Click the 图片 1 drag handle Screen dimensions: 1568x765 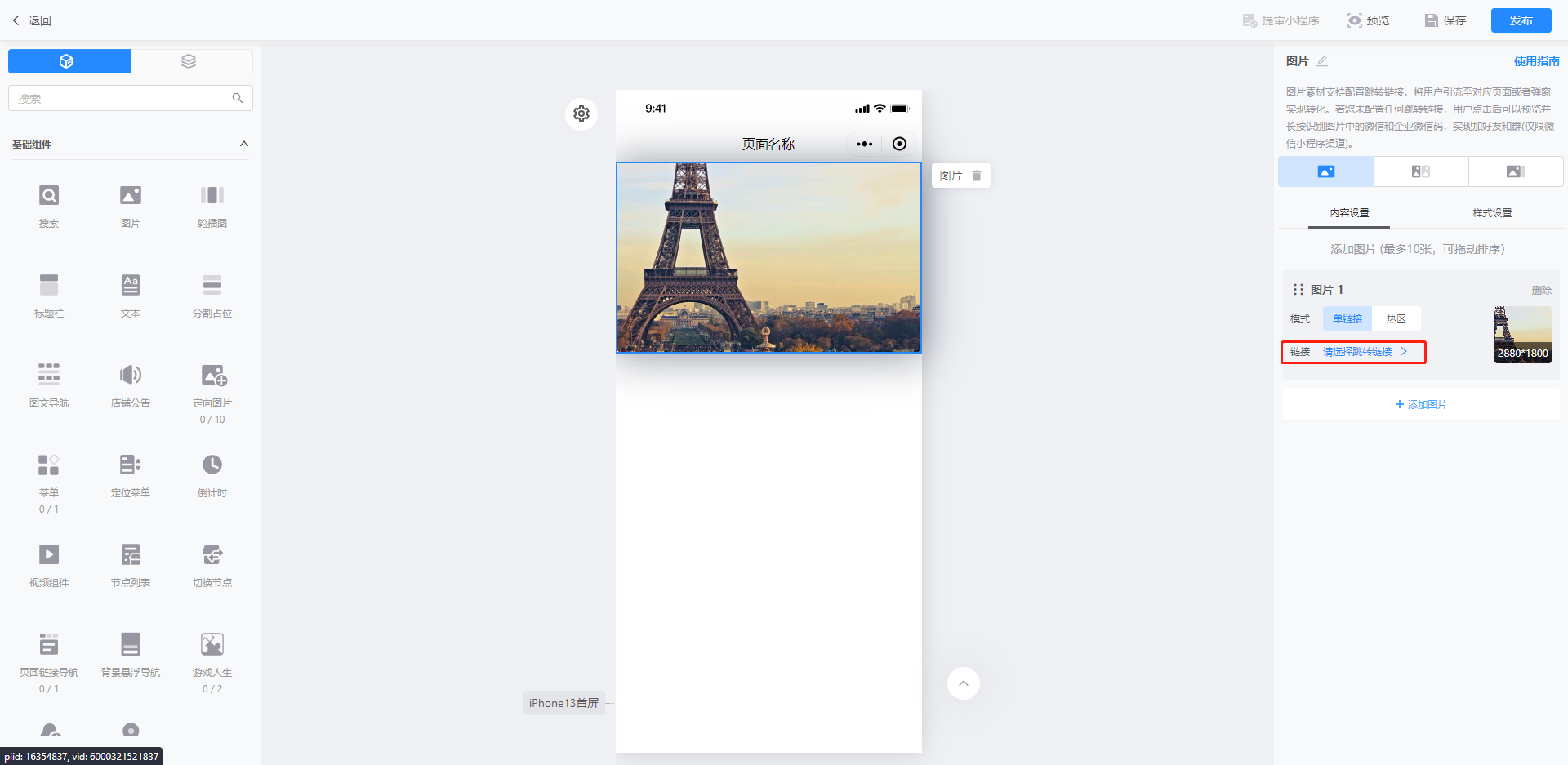click(1298, 290)
